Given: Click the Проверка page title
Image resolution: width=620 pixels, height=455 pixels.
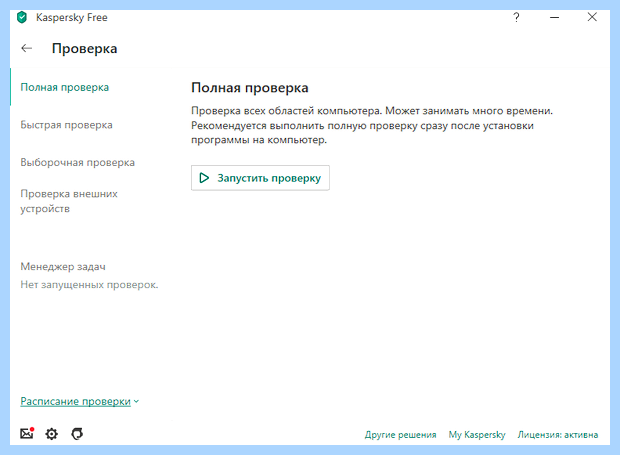Looking at the screenshot, I should click(x=85, y=49).
